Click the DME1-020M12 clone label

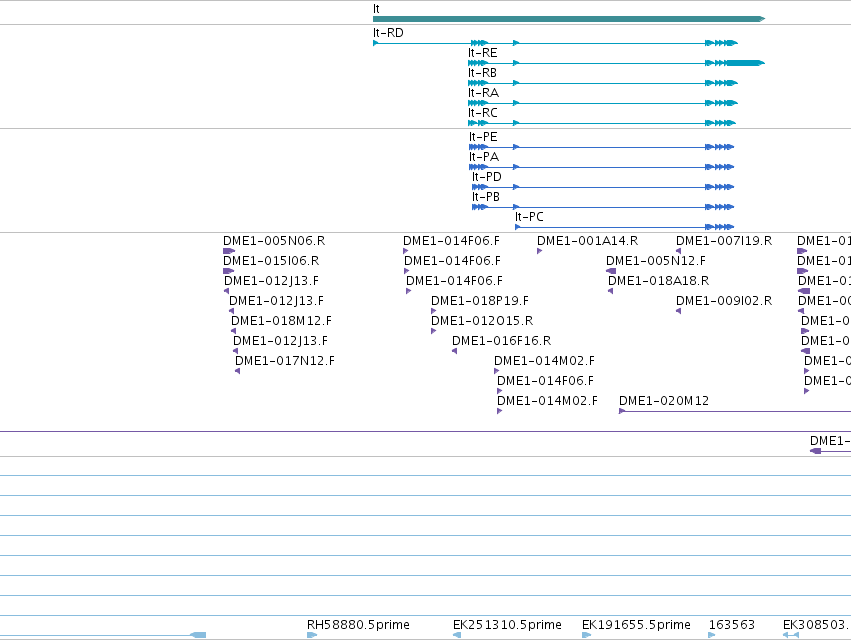click(664, 401)
